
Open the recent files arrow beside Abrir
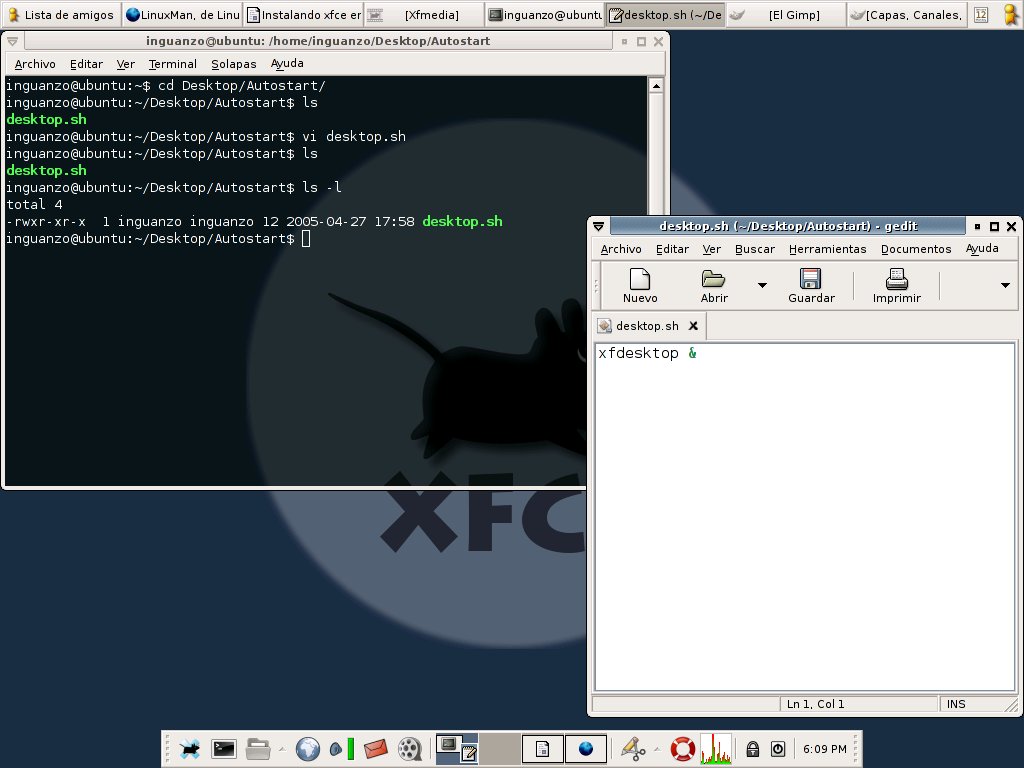pos(762,285)
